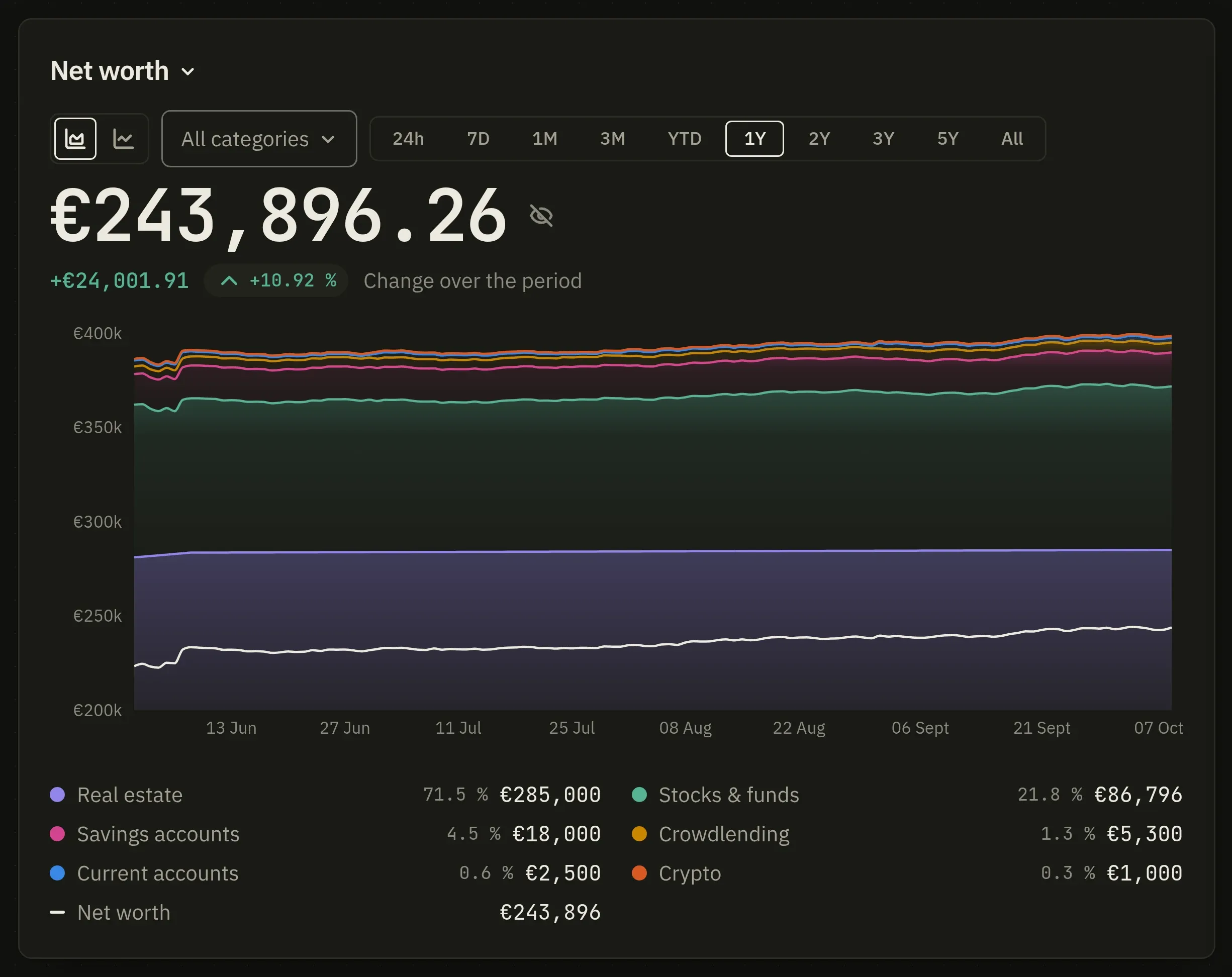Click the Crypto legend label
1232x977 pixels.
(x=690, y=874)
